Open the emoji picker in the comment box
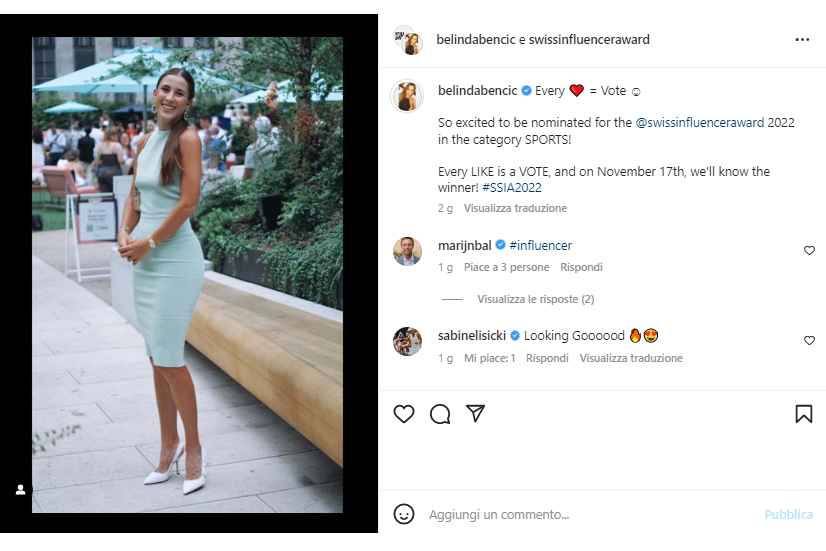The width and height of the screenshot is (826, 551). pos(404,514)
